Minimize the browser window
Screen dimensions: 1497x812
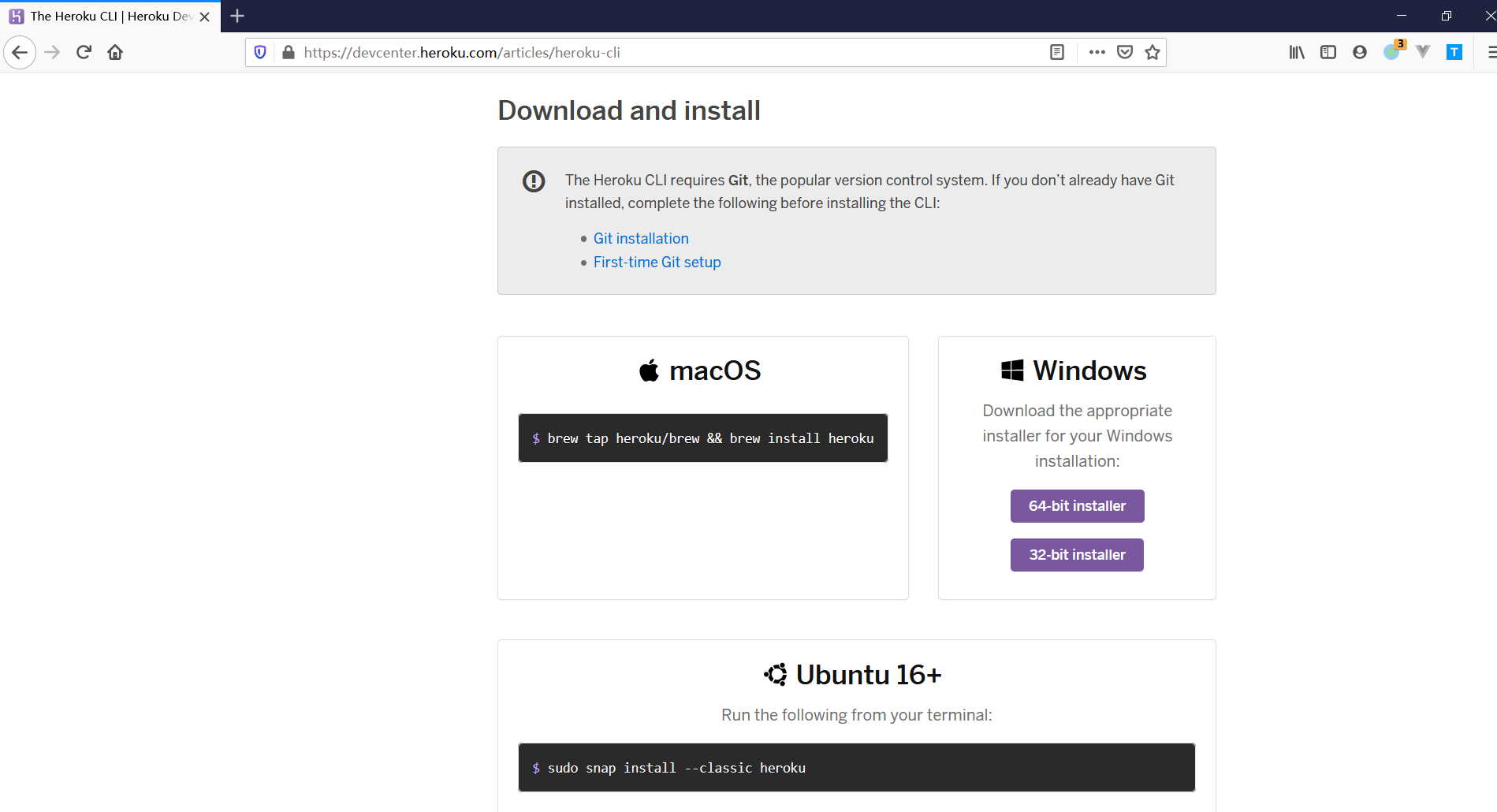(1401, 16)
